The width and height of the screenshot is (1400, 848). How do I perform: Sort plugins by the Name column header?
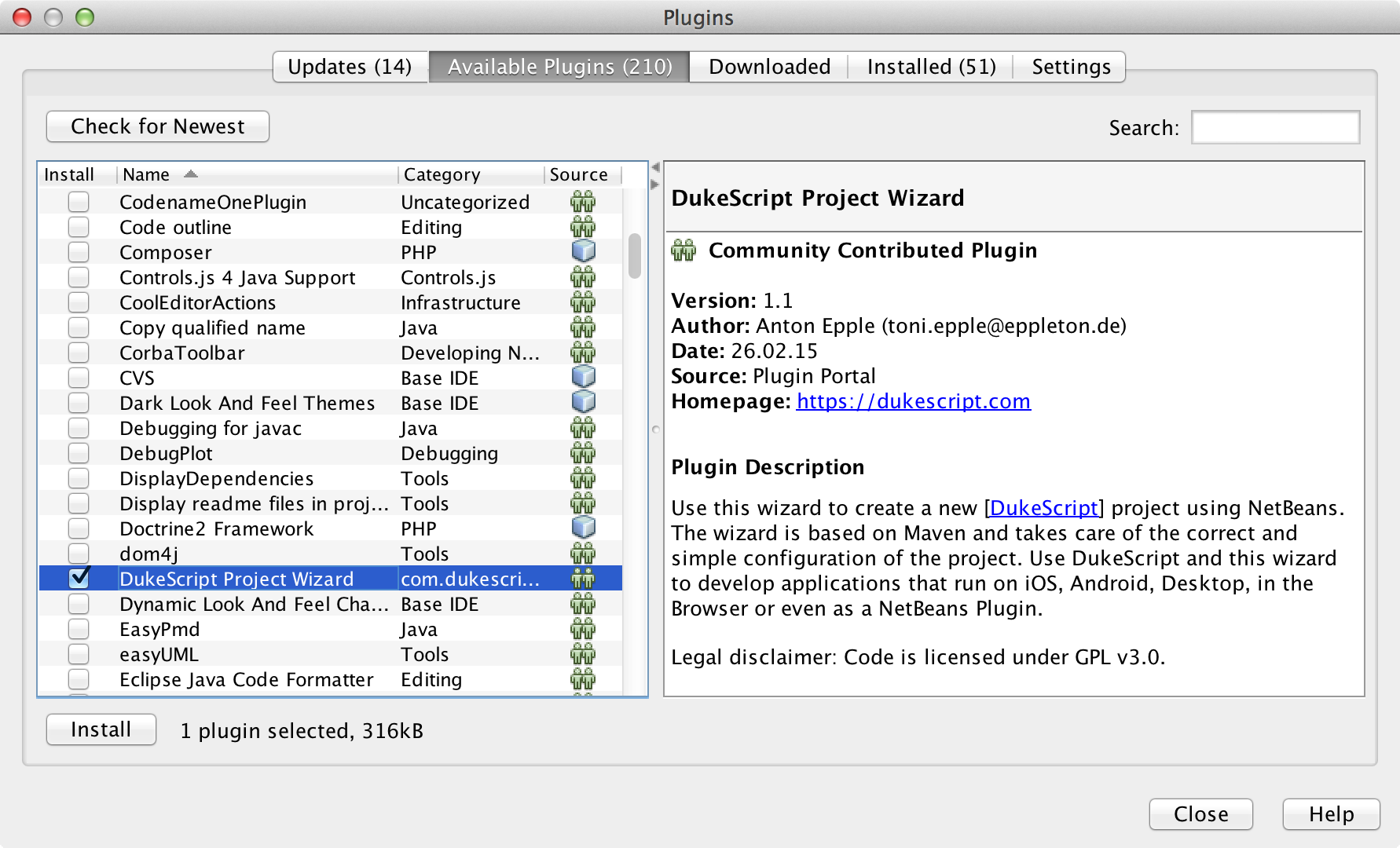click(x=146, y=174)
